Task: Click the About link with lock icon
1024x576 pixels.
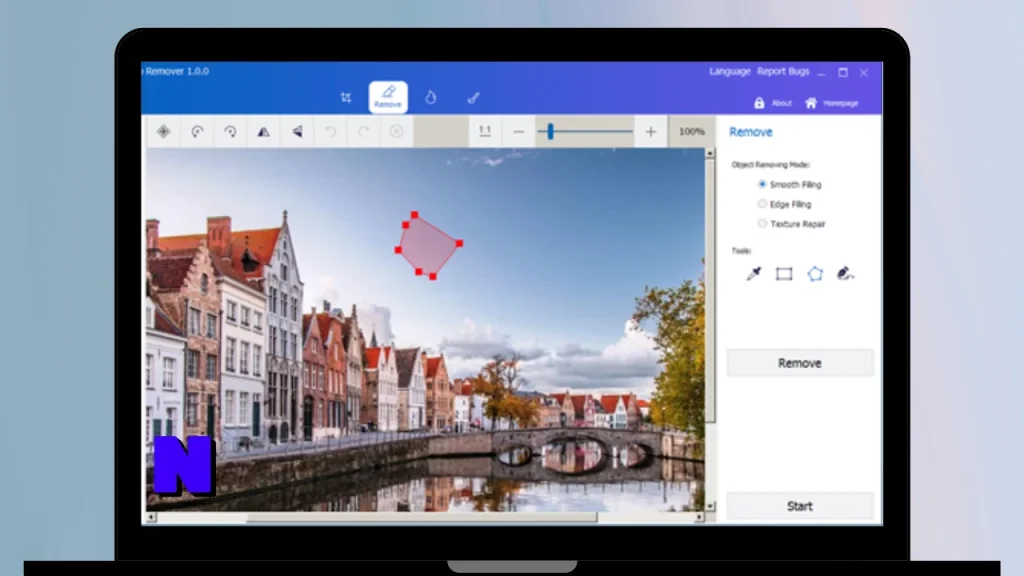Action: tap(773, 103)
